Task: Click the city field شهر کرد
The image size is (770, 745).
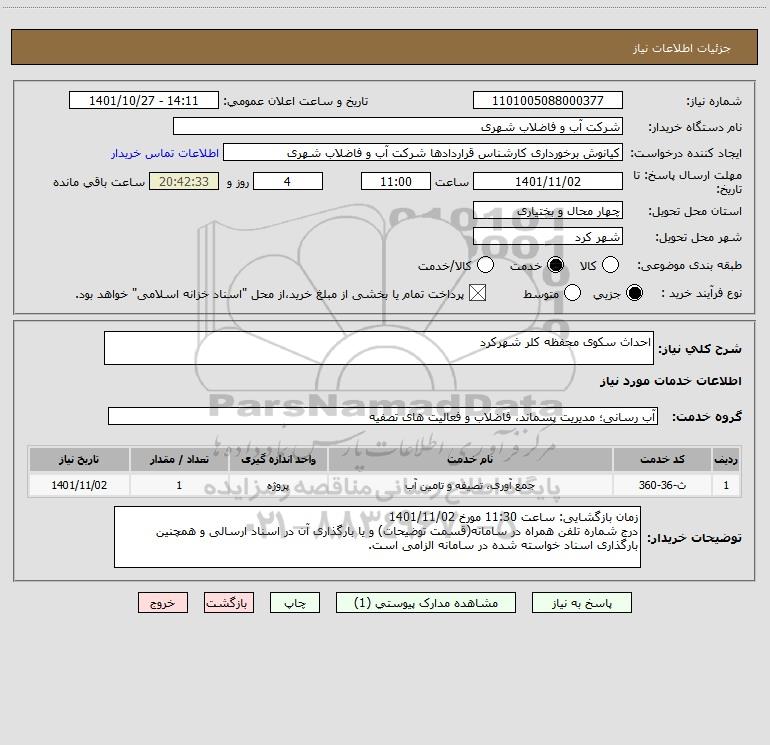Action: pos(548,236)
